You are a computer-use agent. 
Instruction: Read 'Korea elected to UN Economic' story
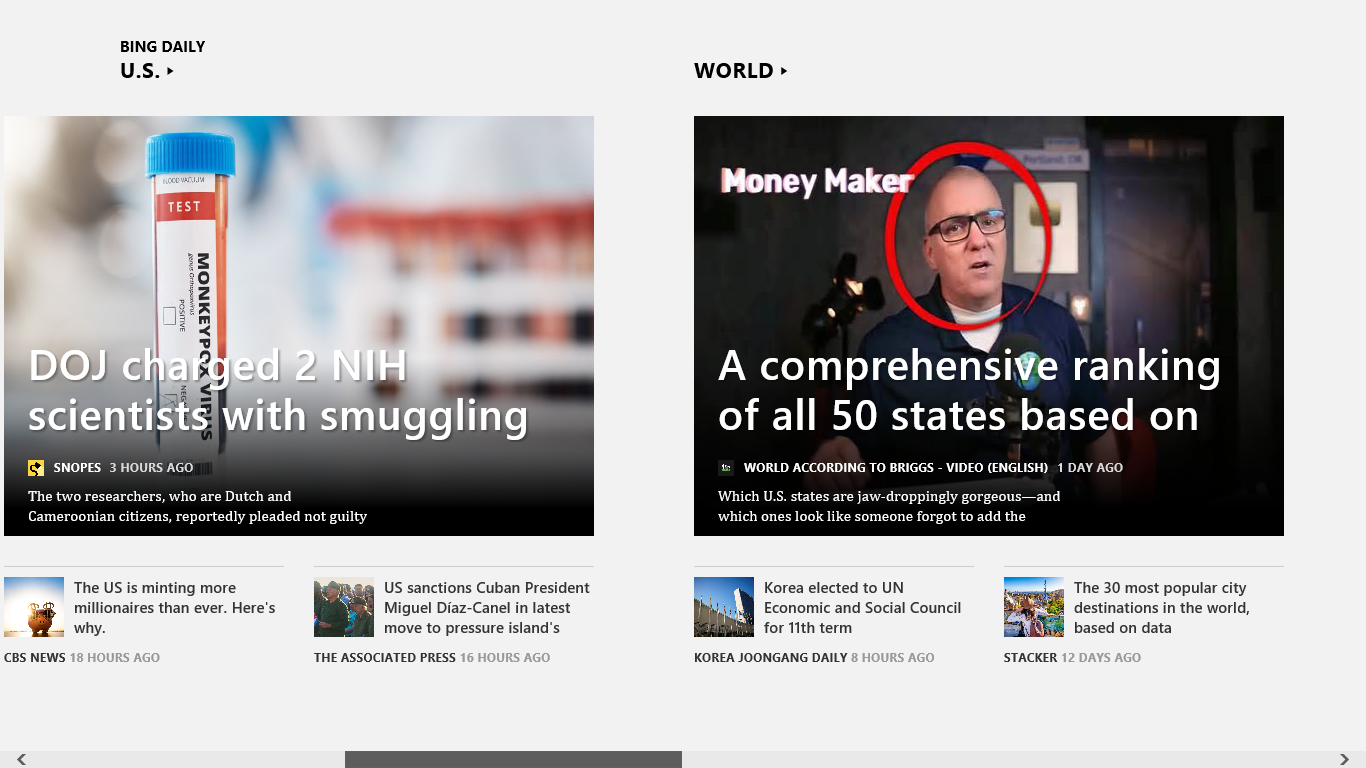[862, 608]
